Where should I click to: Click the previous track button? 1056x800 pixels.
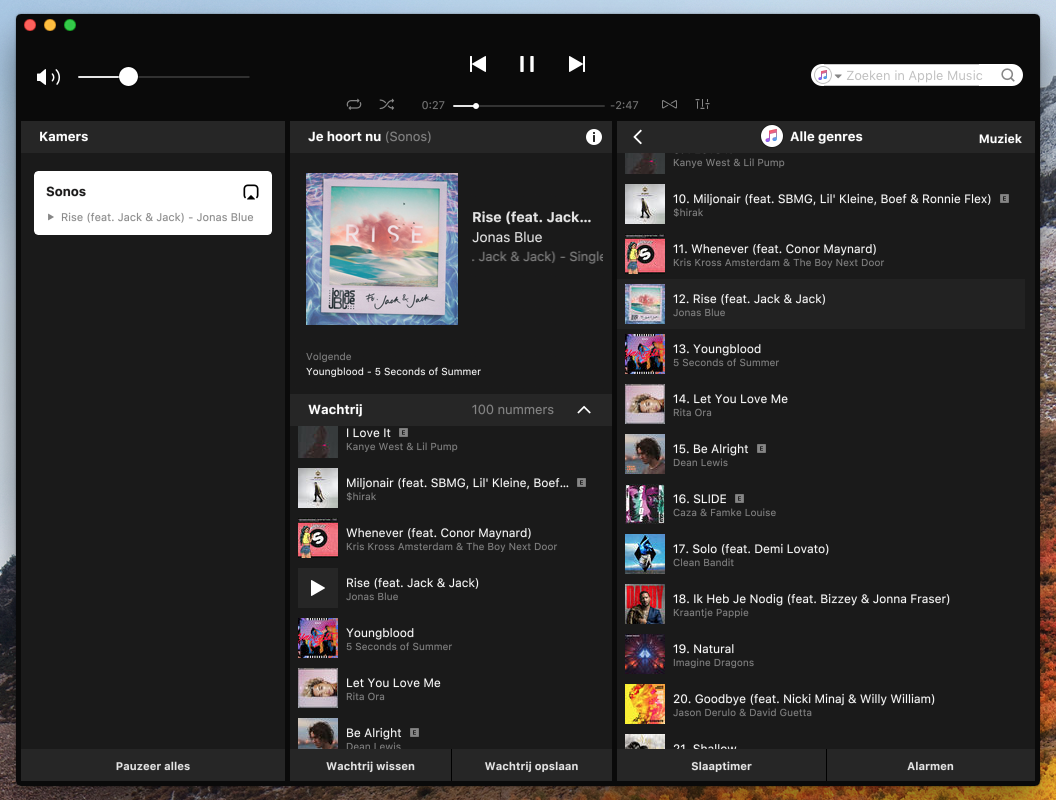click(478, 64)
